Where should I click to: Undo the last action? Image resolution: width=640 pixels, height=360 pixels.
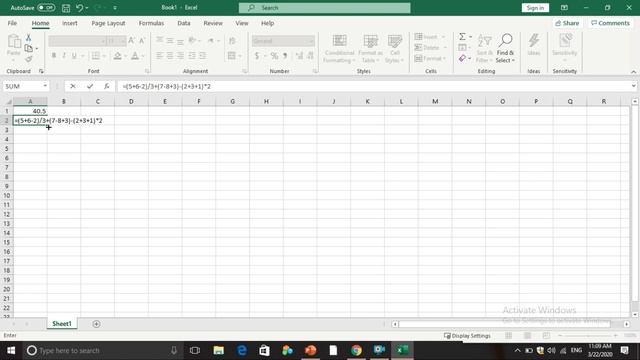click(80, 8)
